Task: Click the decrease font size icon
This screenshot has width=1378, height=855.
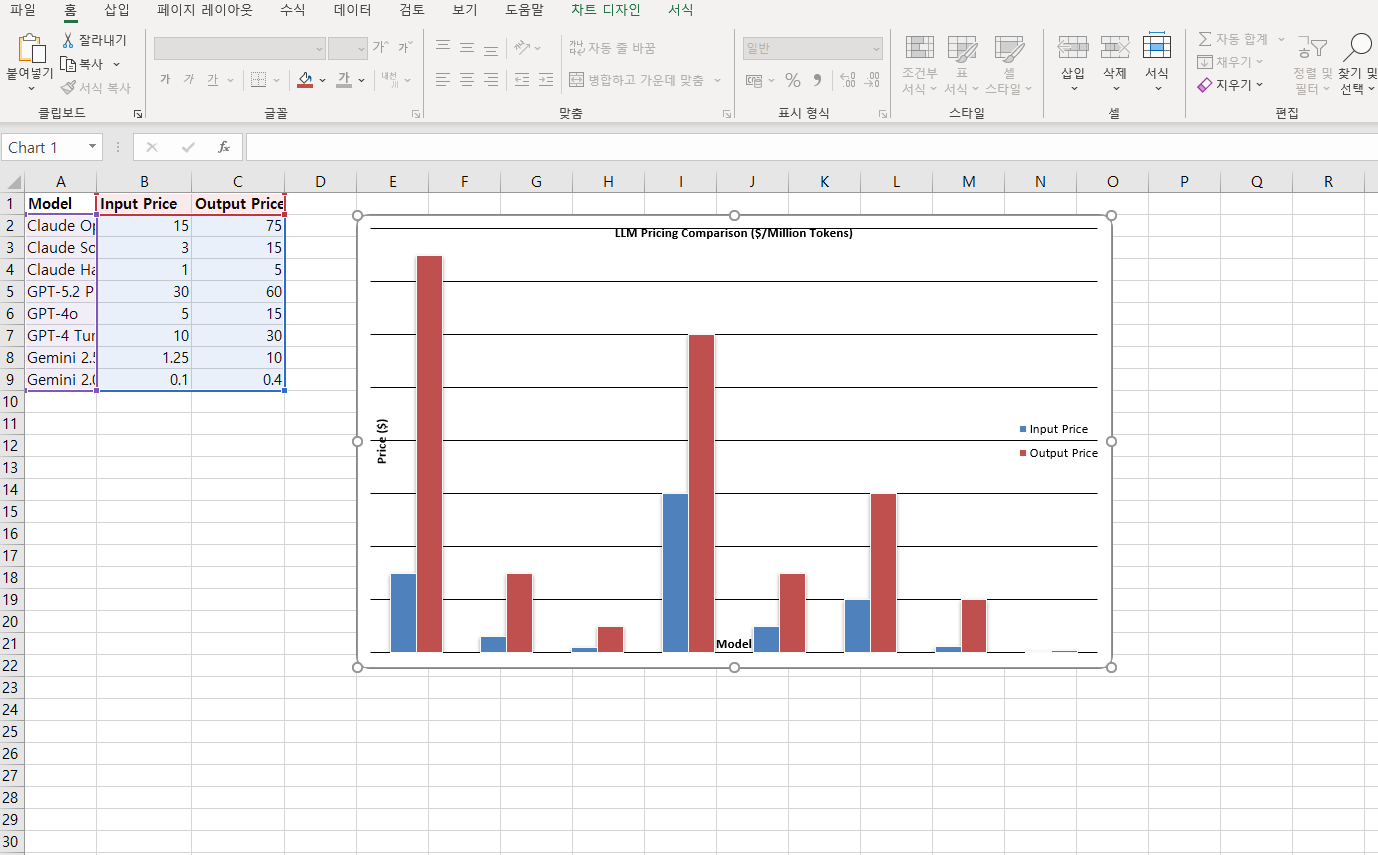Action: [404, 47]
